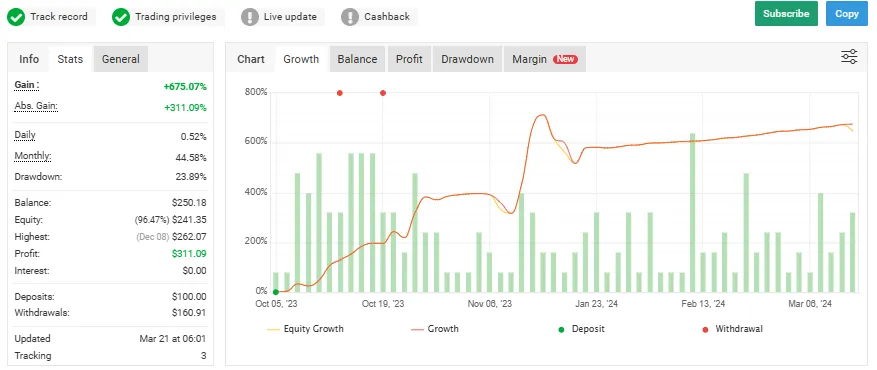Open the General tab

(121, 59)
